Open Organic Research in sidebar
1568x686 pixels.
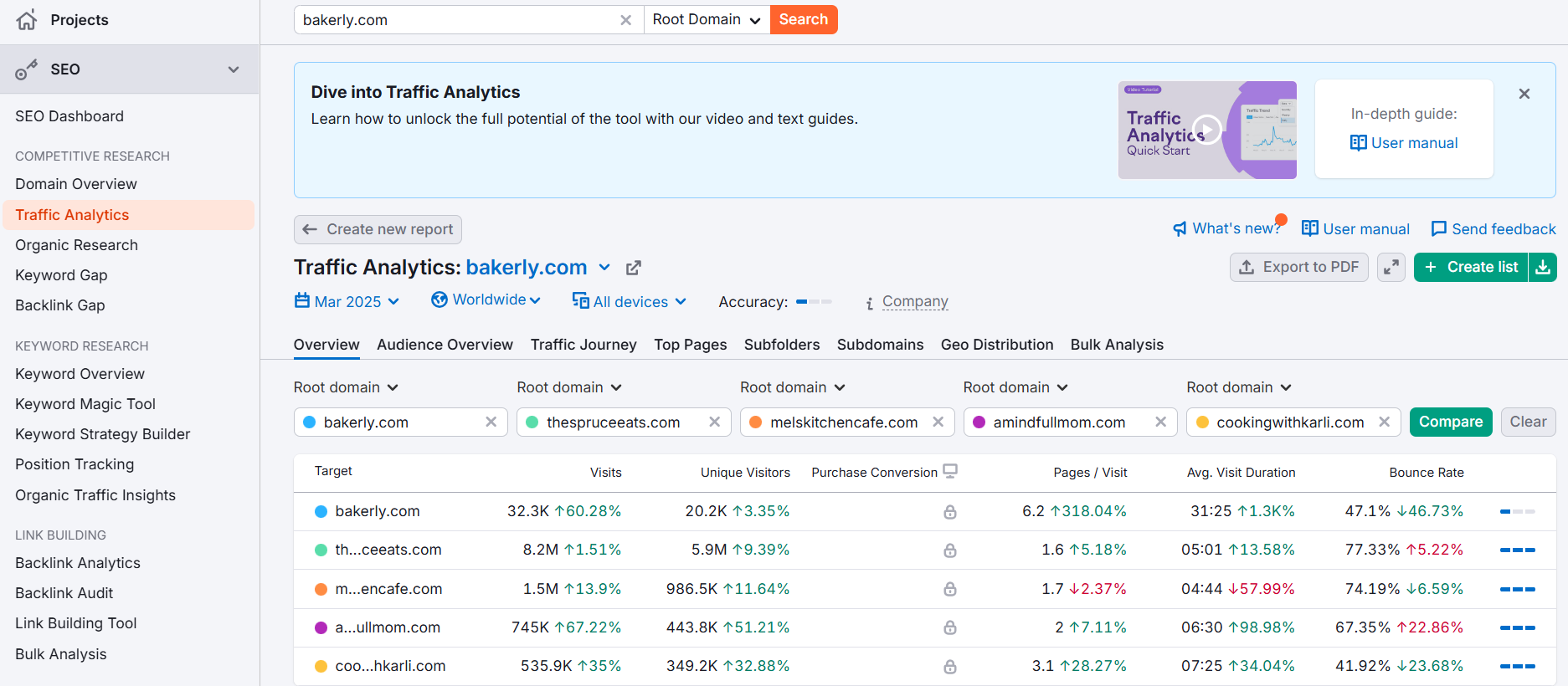(x=76, y=245)
